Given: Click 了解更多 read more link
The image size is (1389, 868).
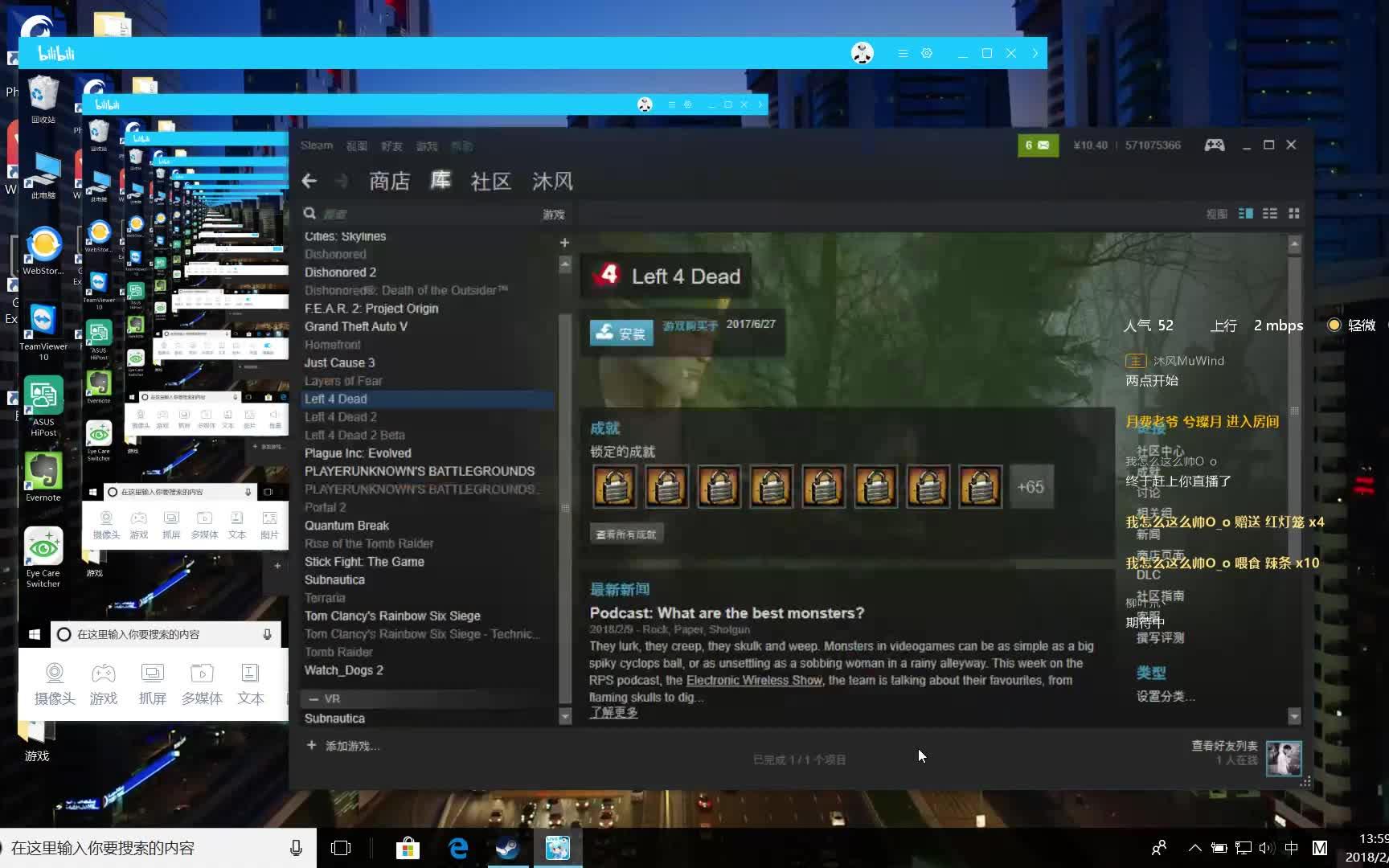Looking at the screenshot, I should click(x=613, y=712).
